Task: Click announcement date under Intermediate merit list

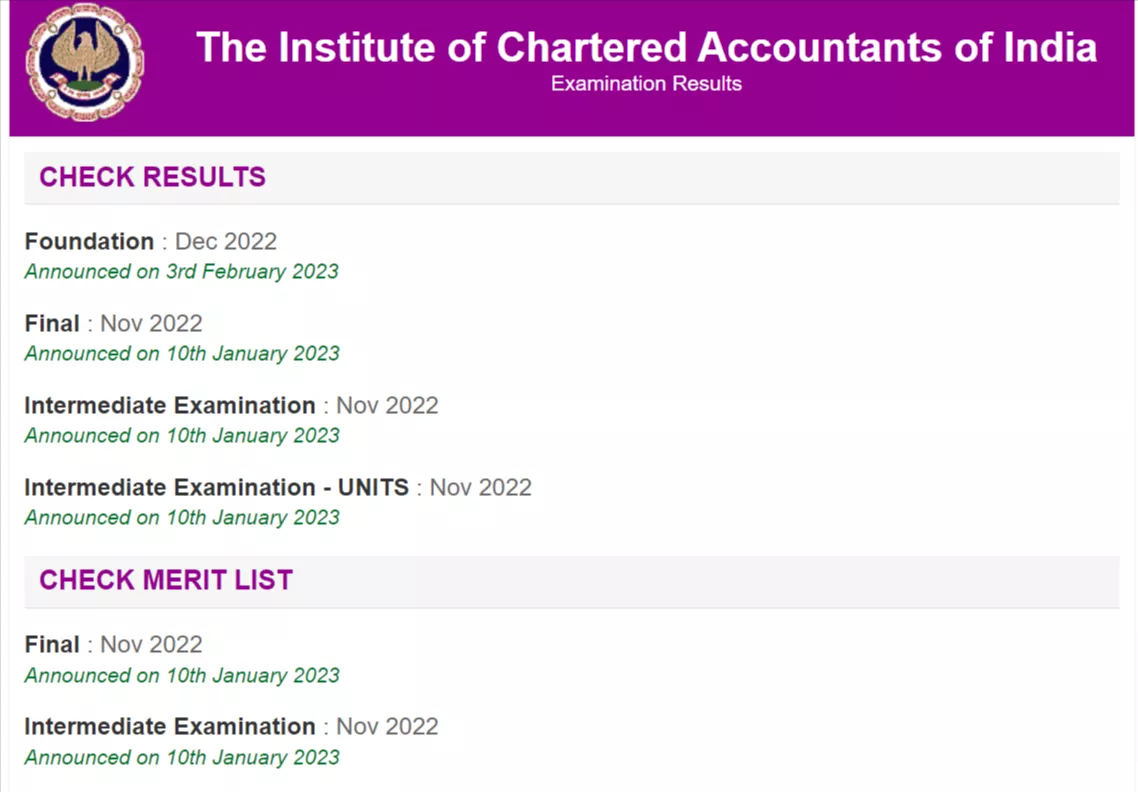Action: [x=182, y=757]
